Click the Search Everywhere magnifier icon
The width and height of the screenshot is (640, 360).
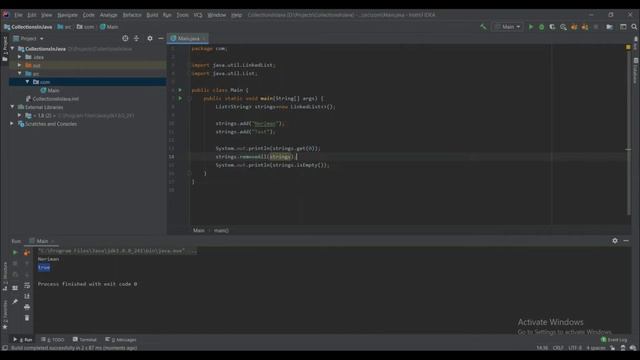pyautogui.click(x=634, y=27)
